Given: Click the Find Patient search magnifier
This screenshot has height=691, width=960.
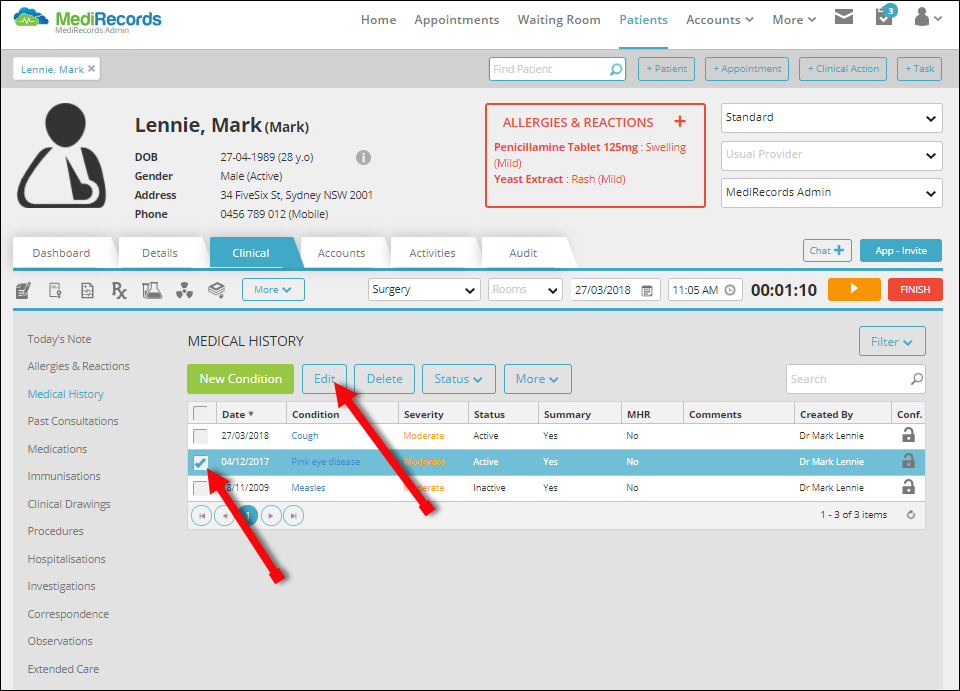Looking at the screenshot, I should click(616, 69).
